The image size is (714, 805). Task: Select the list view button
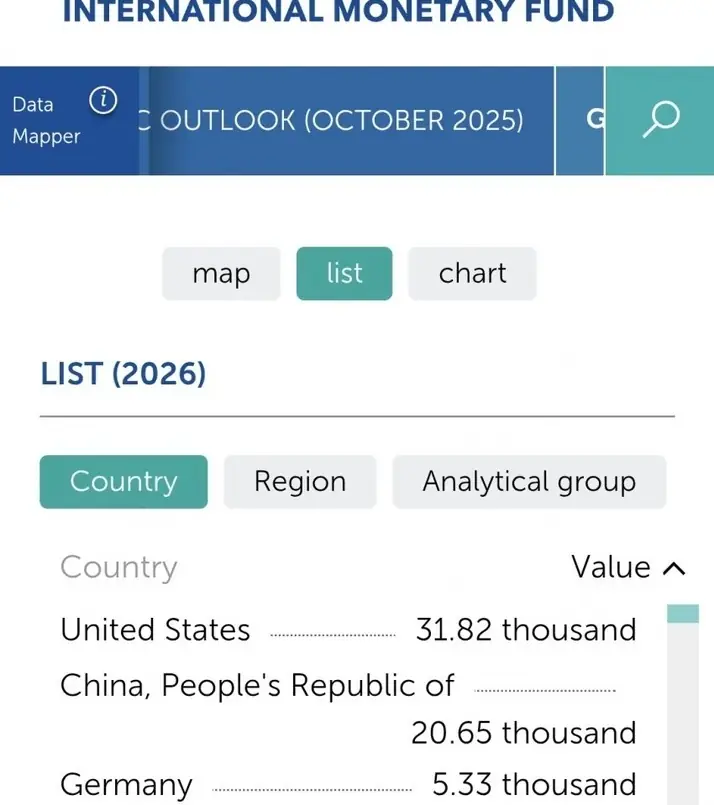[344, 273]
